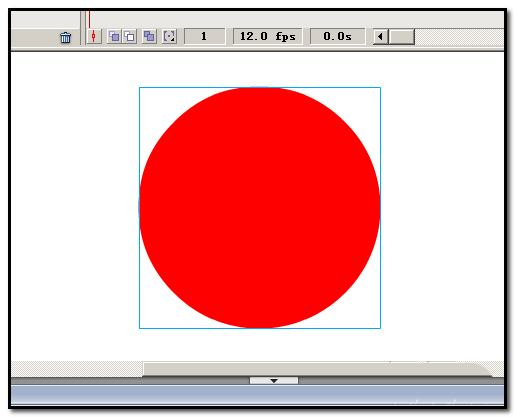Toggle the onion skin button

[114, 36]
